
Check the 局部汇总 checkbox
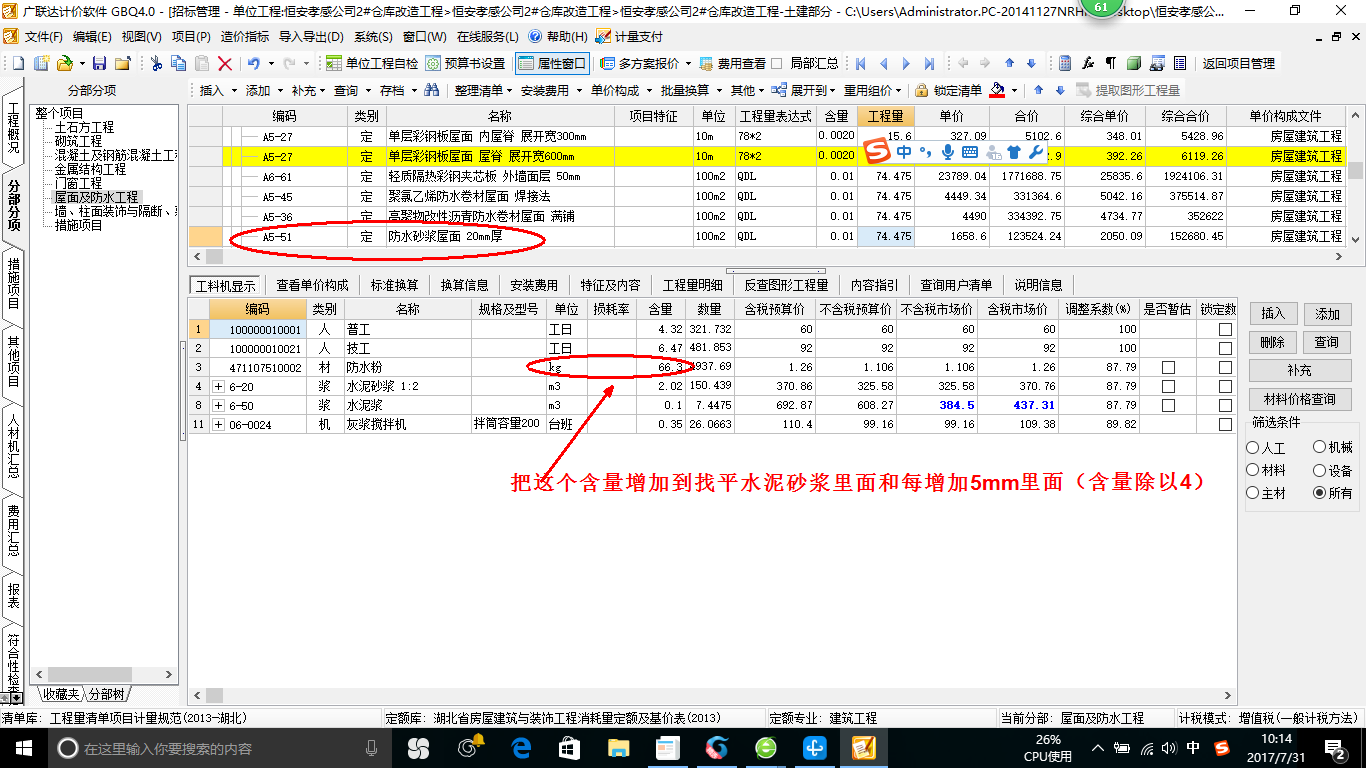[777, 63]
